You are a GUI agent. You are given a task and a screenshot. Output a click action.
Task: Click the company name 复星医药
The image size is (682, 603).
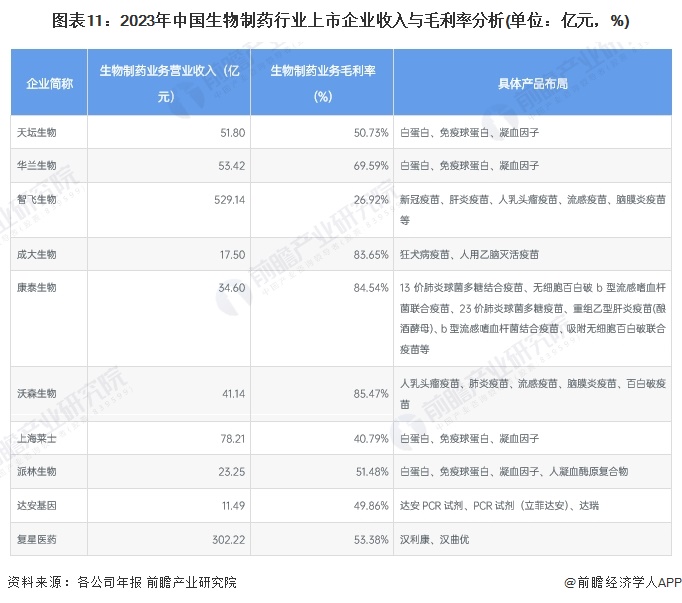37,539
